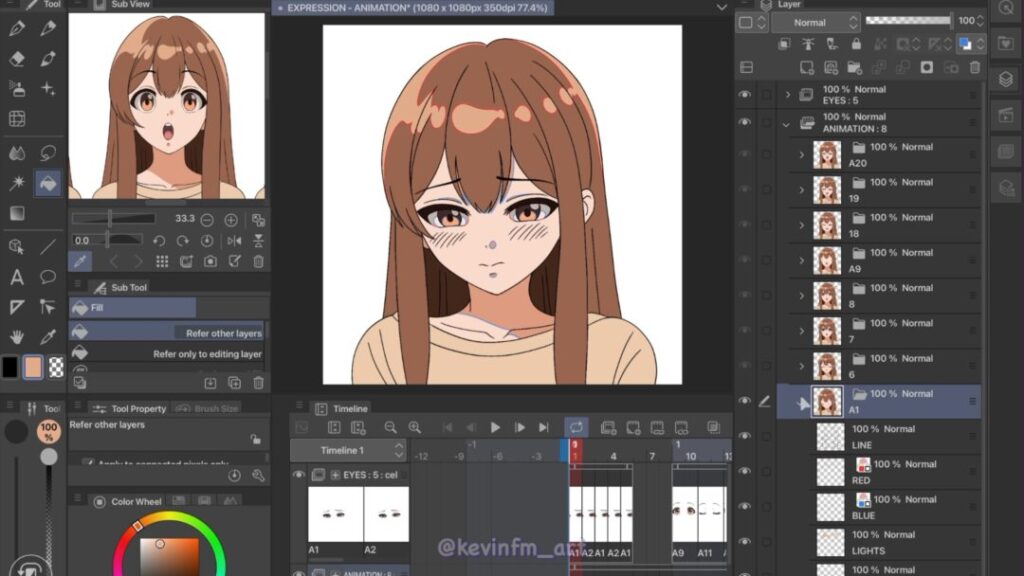Pick the Gradient tool
Image resolution: width=1024 pixels, height=576 pixels.
tap(17, 213)
